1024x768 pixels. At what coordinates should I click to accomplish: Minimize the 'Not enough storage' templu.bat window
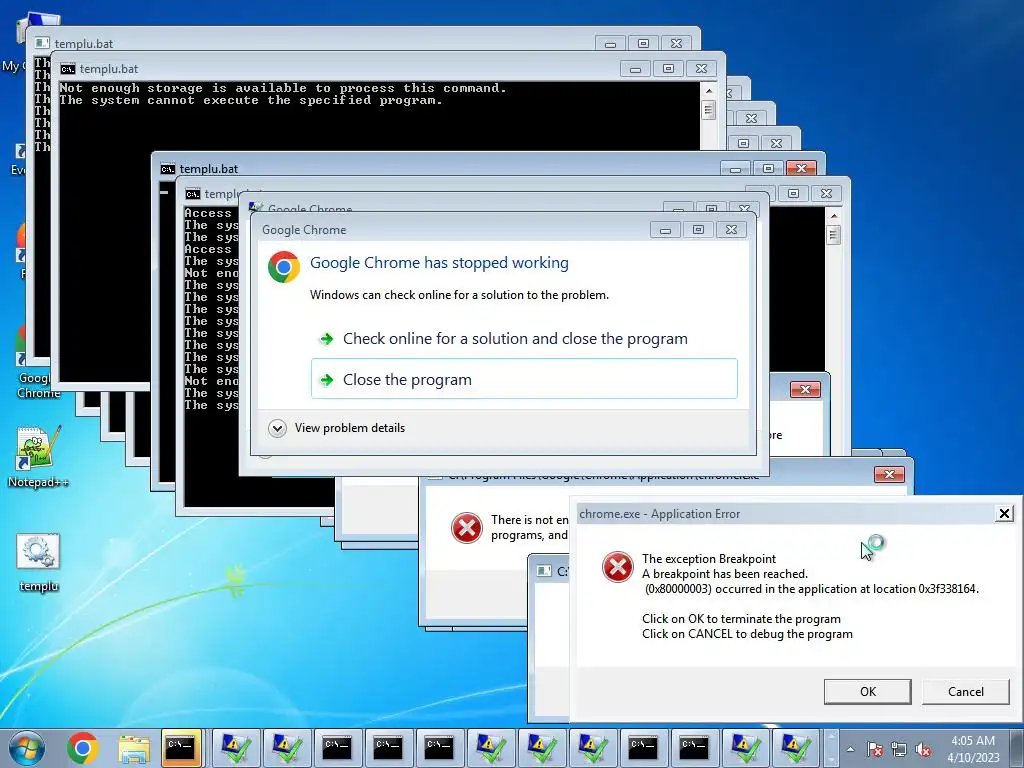(x=635, y=69)
